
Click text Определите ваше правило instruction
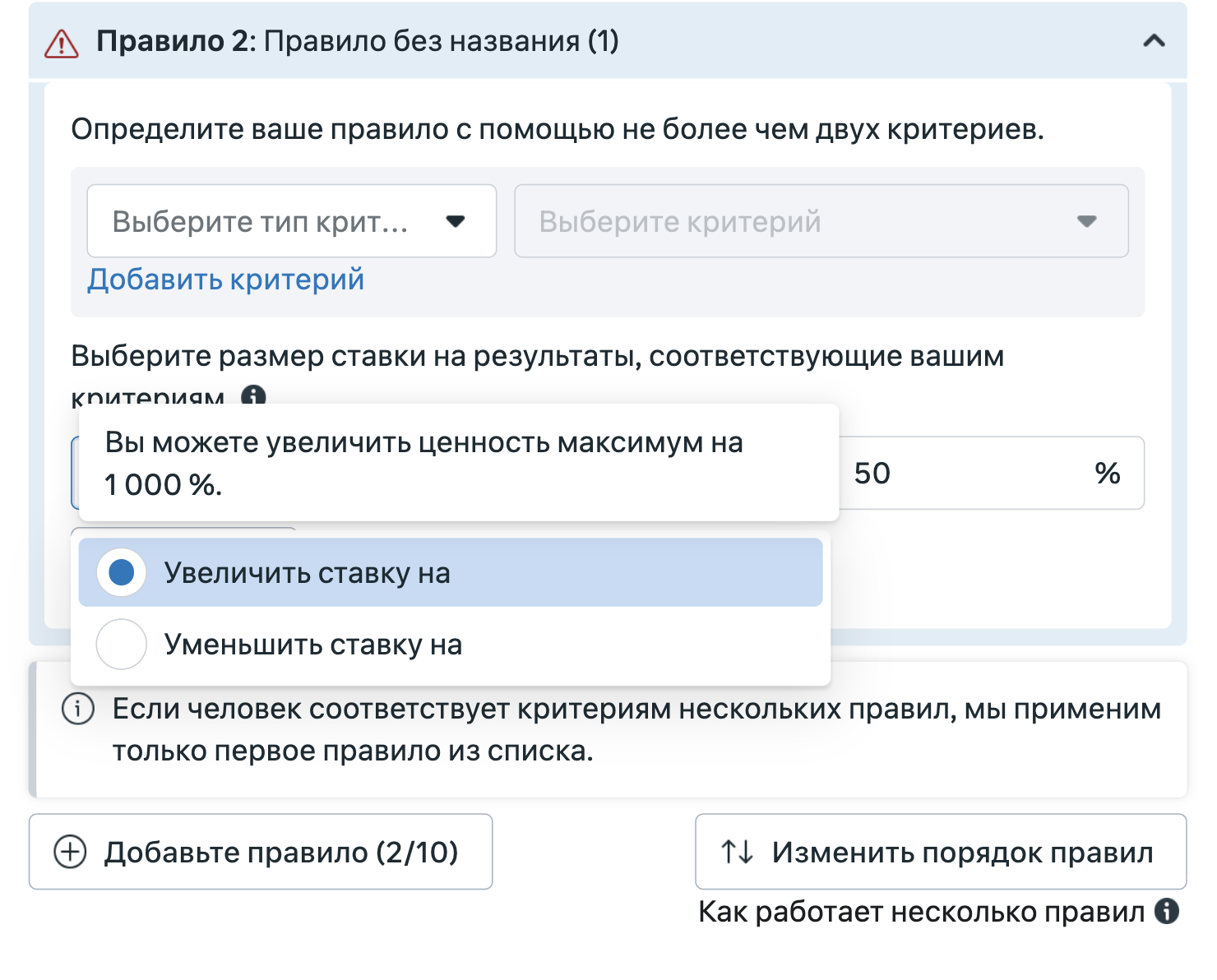558,129
